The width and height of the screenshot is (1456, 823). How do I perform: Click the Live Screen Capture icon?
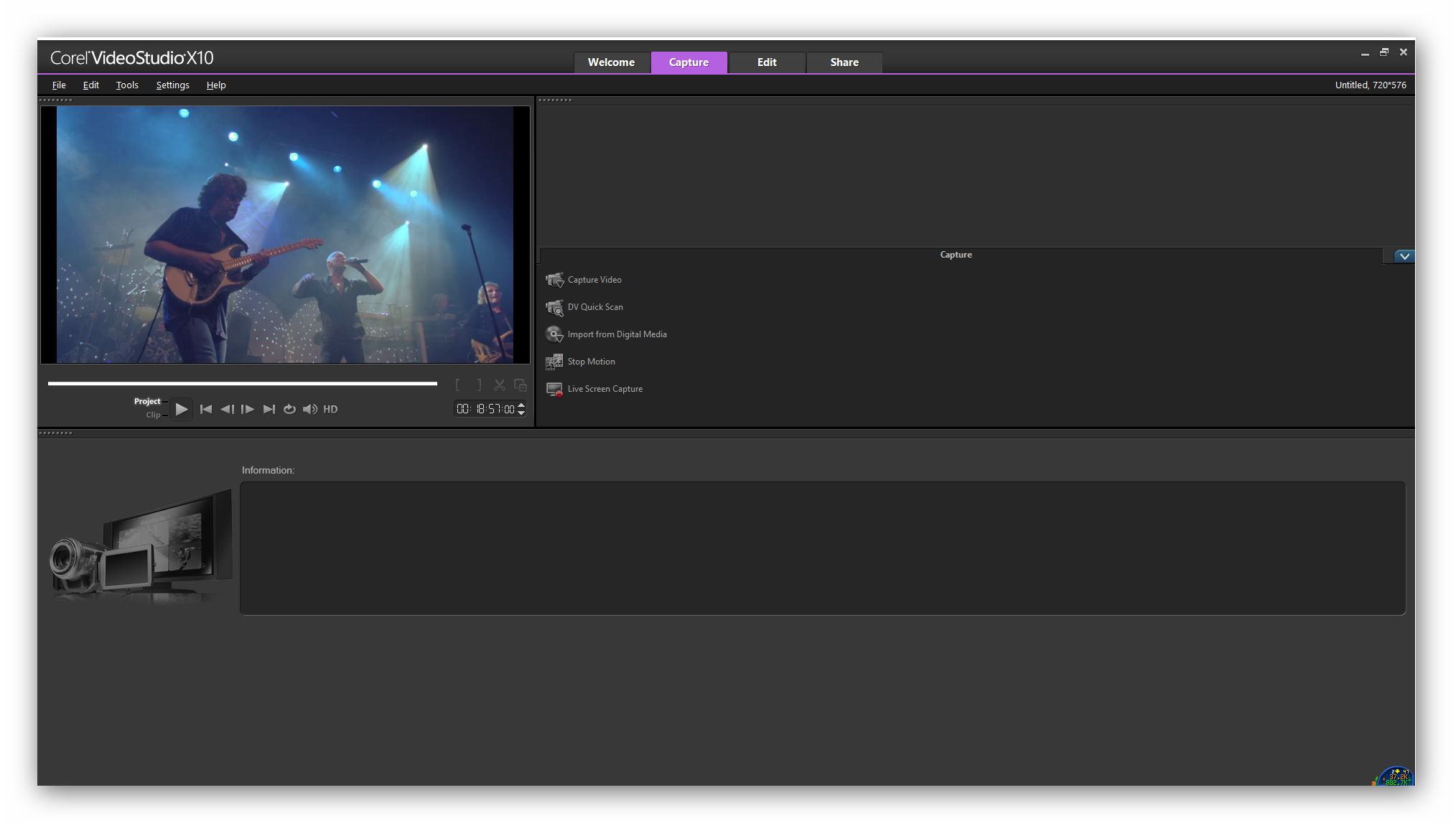[x=554, y=389]
